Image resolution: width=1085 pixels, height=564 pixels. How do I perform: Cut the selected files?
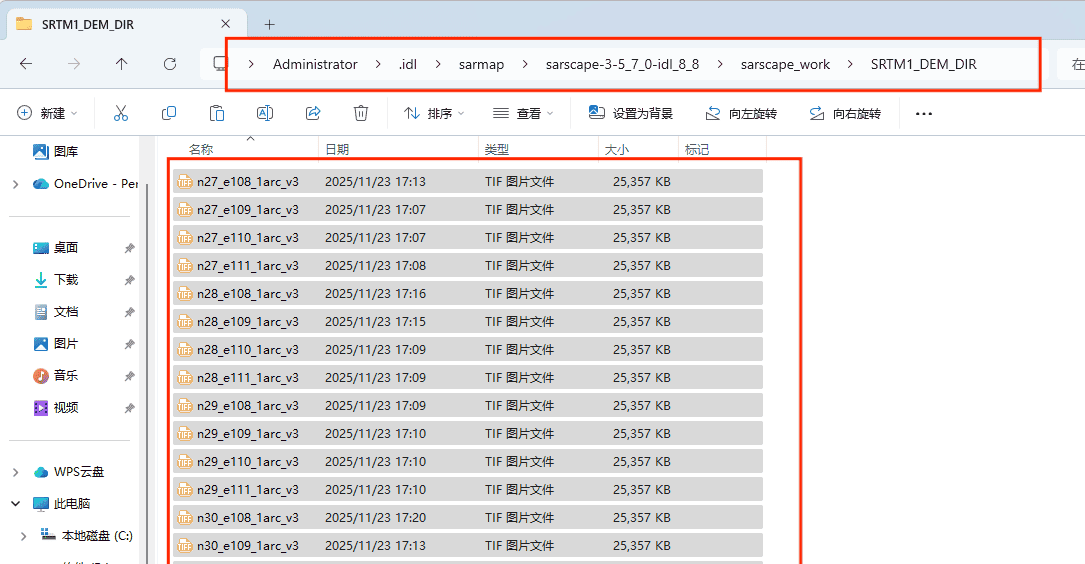pyautogui.click(x=121, y=113)
